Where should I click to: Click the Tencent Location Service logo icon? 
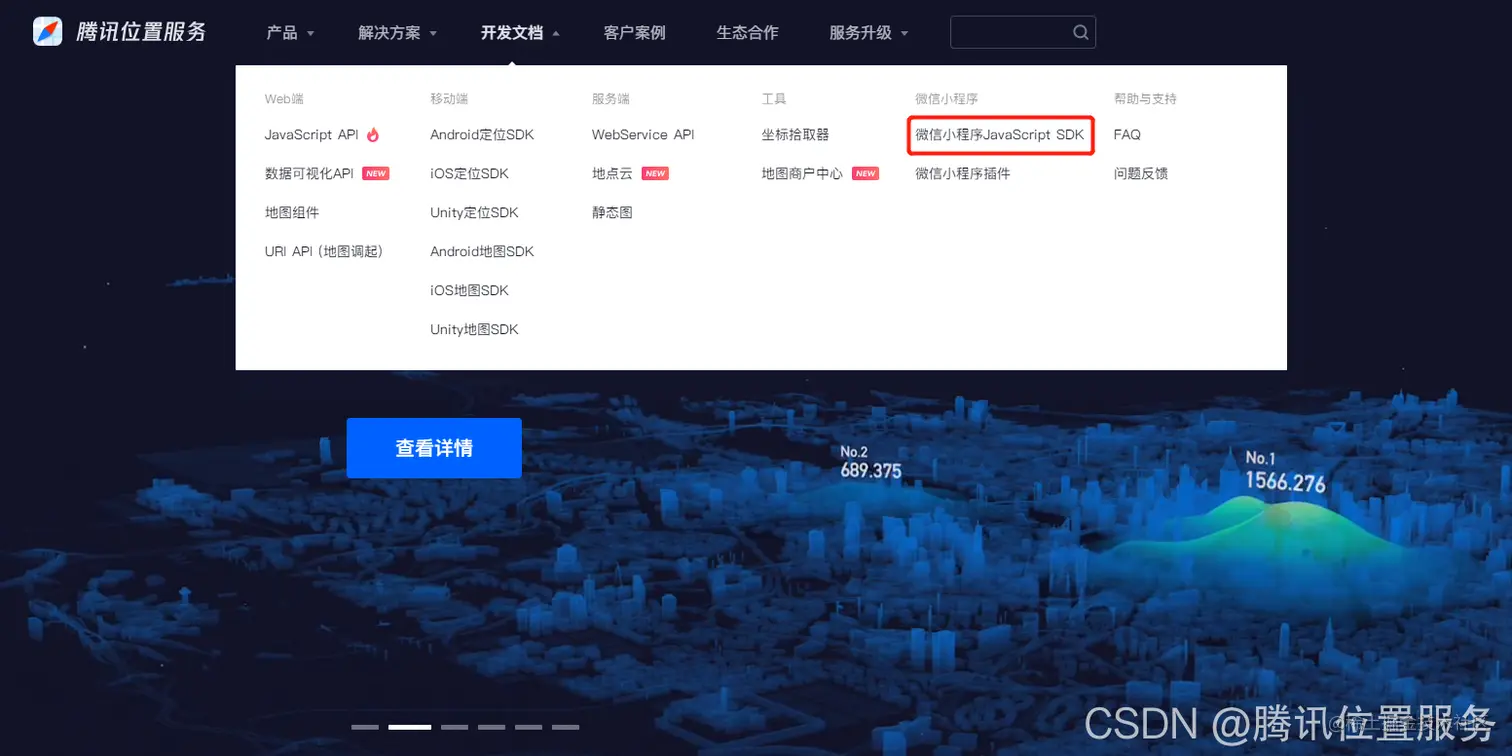point(48,32)
